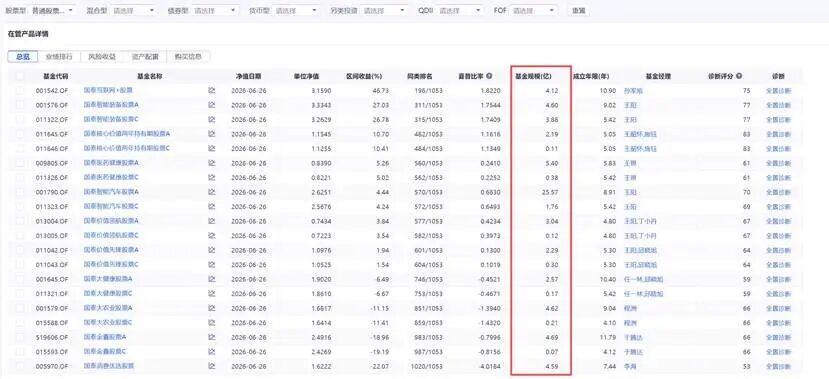Image resolution: width=829 pixels, height=379 pixels.
Task: Switch to the 资产配置 tab
Action: [144, 57]
